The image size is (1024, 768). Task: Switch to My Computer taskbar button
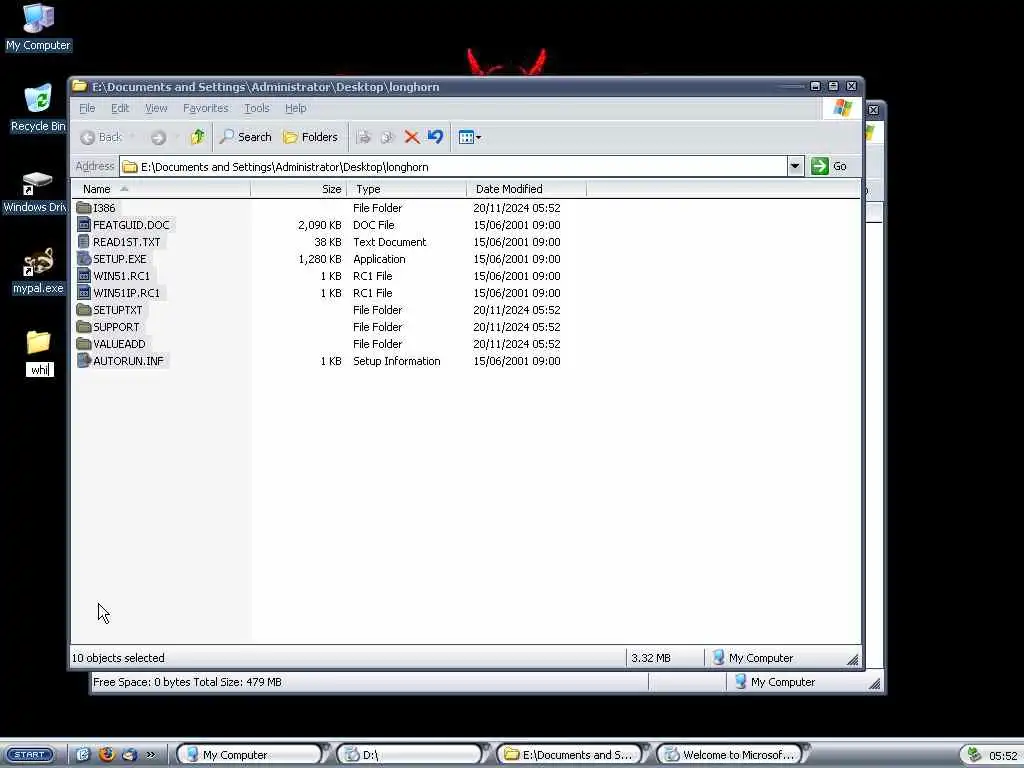click(x=250, y=754)
